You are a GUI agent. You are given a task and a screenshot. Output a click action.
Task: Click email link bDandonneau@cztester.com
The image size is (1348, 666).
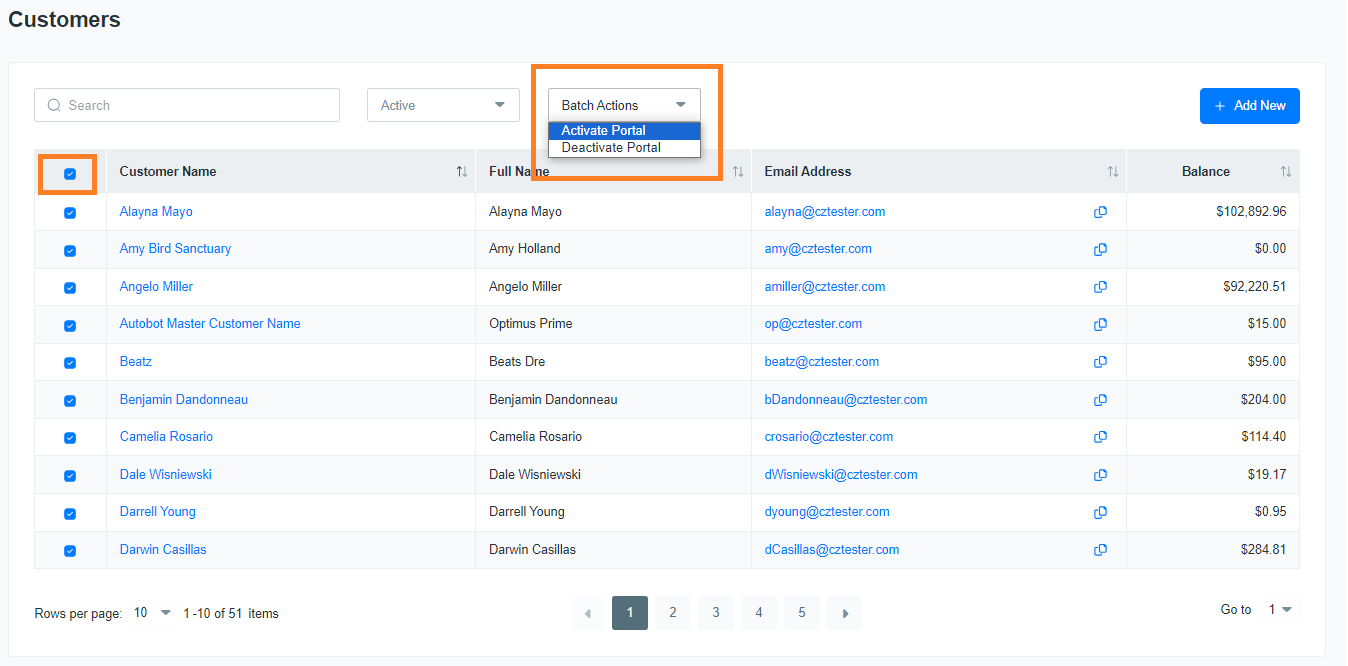tap(846, 400)
